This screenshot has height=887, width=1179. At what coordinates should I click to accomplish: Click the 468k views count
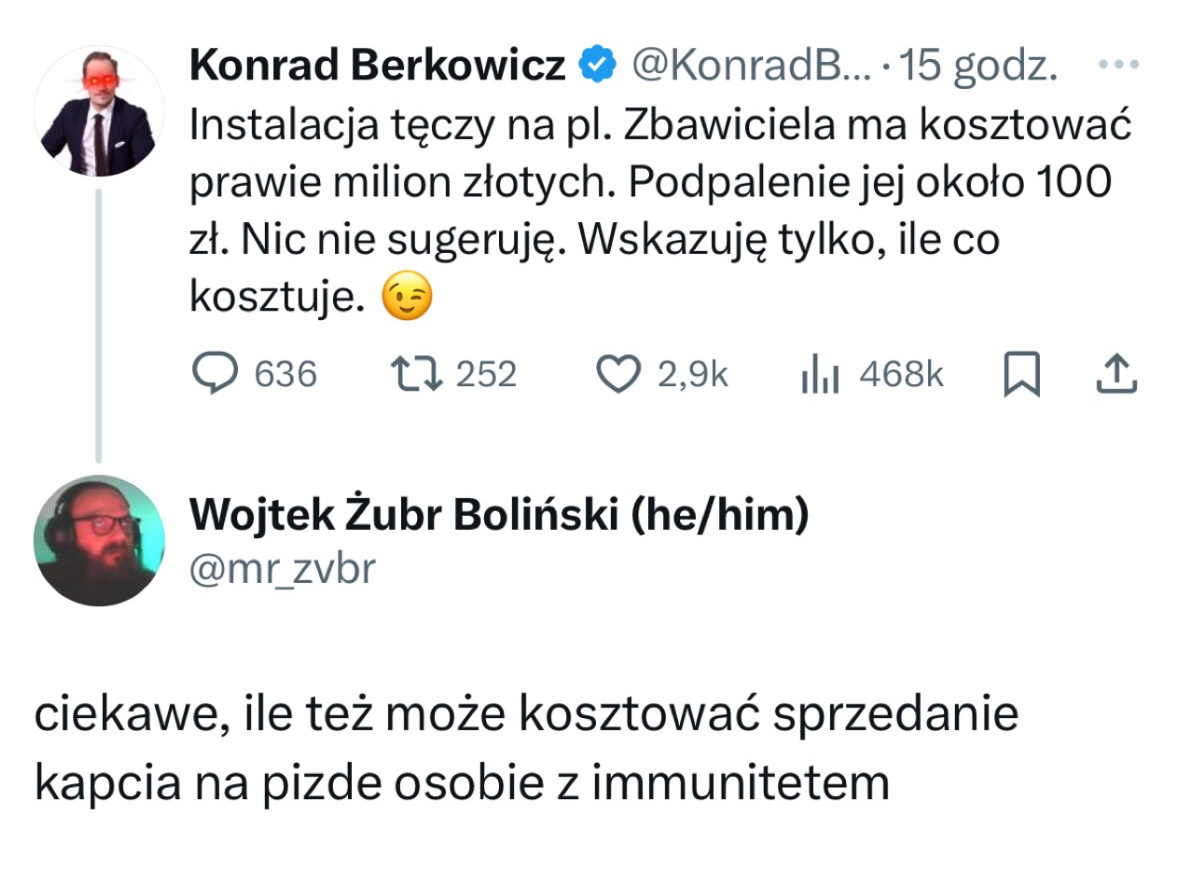tap(900, 374)
